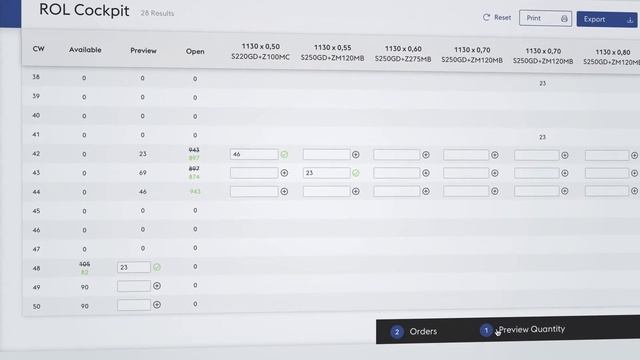Click empty 1130 x 0,60 field in CW 43
The width and height of the screenshot is (640, 360).
[396, 173]
